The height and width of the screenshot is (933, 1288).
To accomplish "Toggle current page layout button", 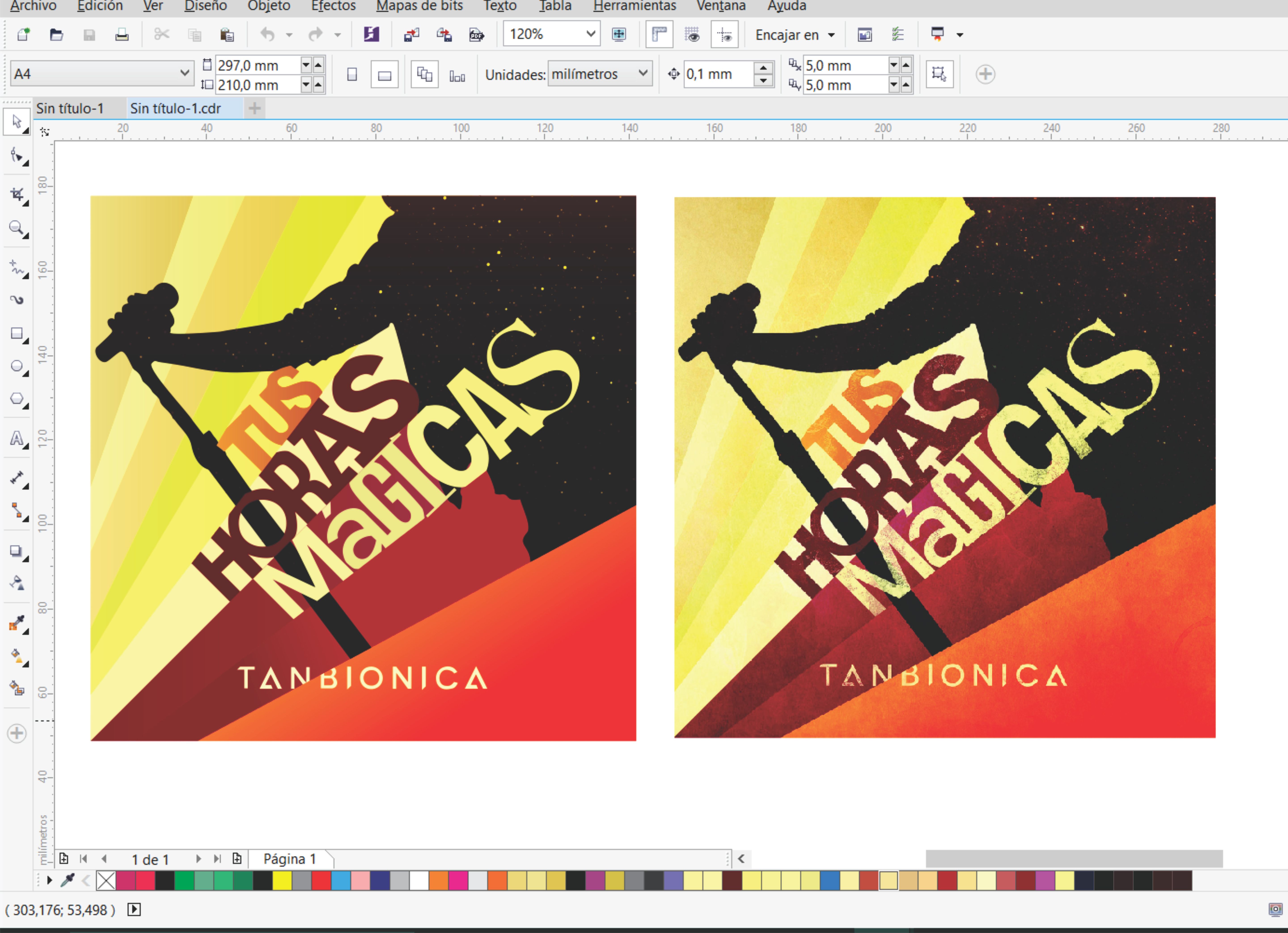I will pos(457,74).
